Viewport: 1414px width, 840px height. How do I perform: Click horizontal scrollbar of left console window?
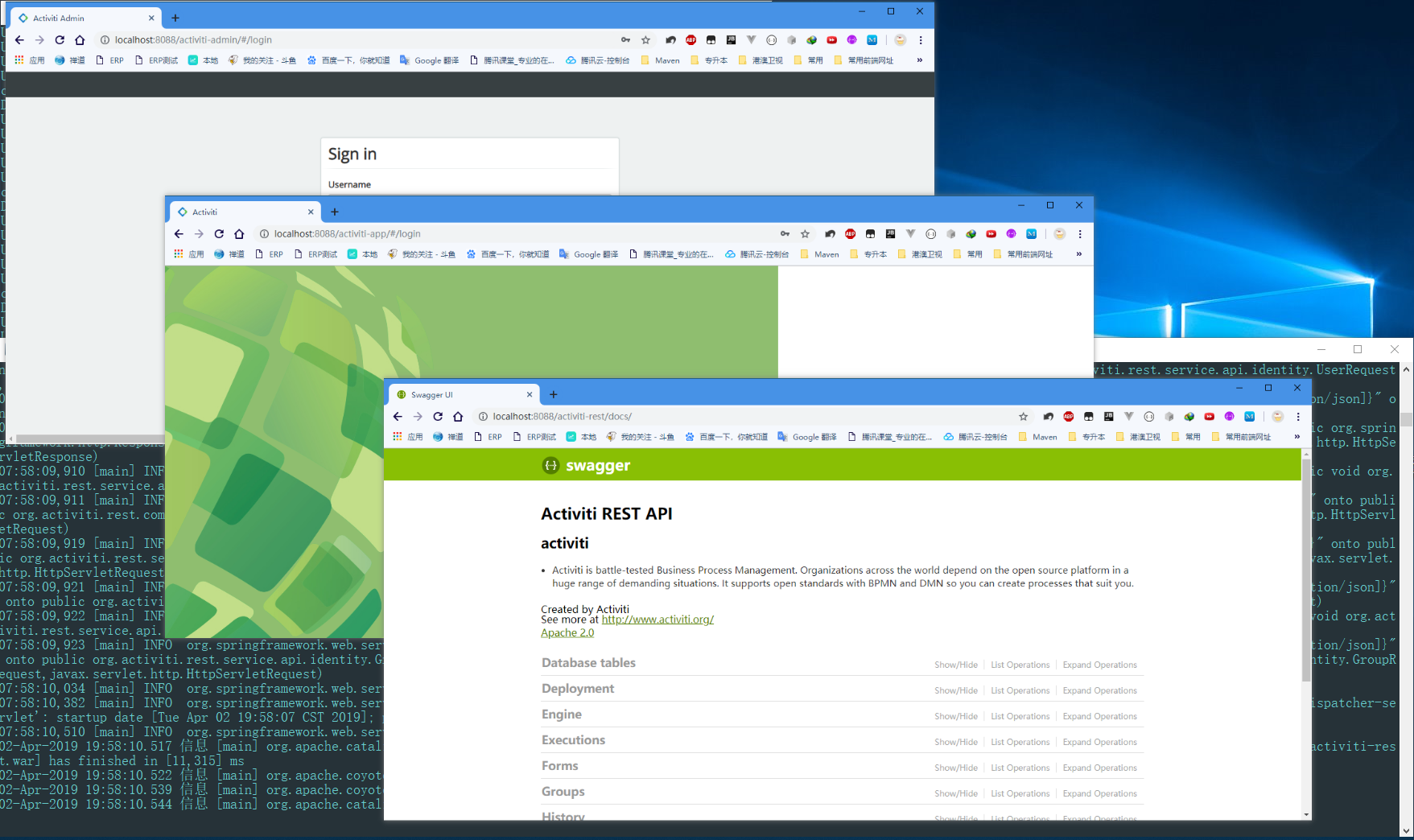tap(90, 438)
